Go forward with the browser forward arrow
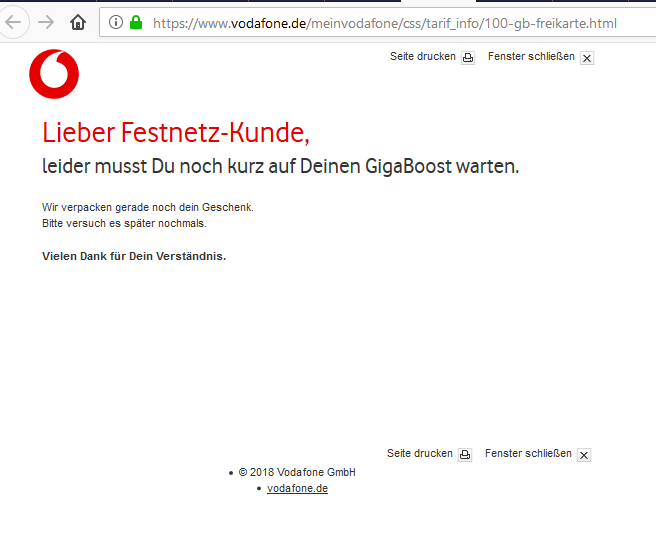 [46, 22]
